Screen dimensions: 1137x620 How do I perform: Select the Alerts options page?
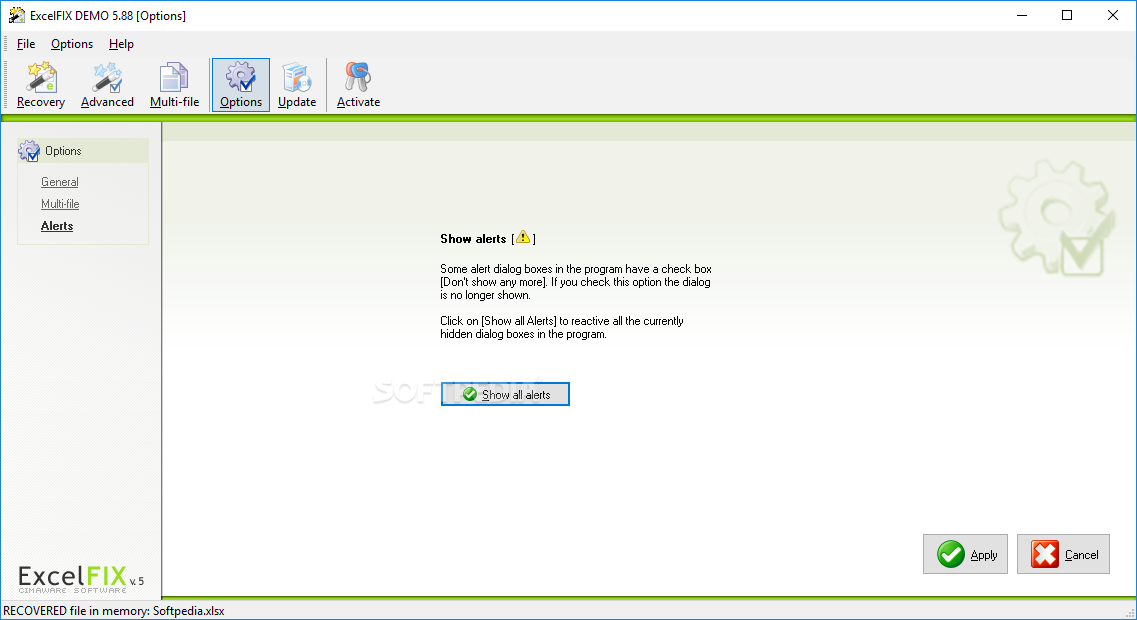click(57, 226)
